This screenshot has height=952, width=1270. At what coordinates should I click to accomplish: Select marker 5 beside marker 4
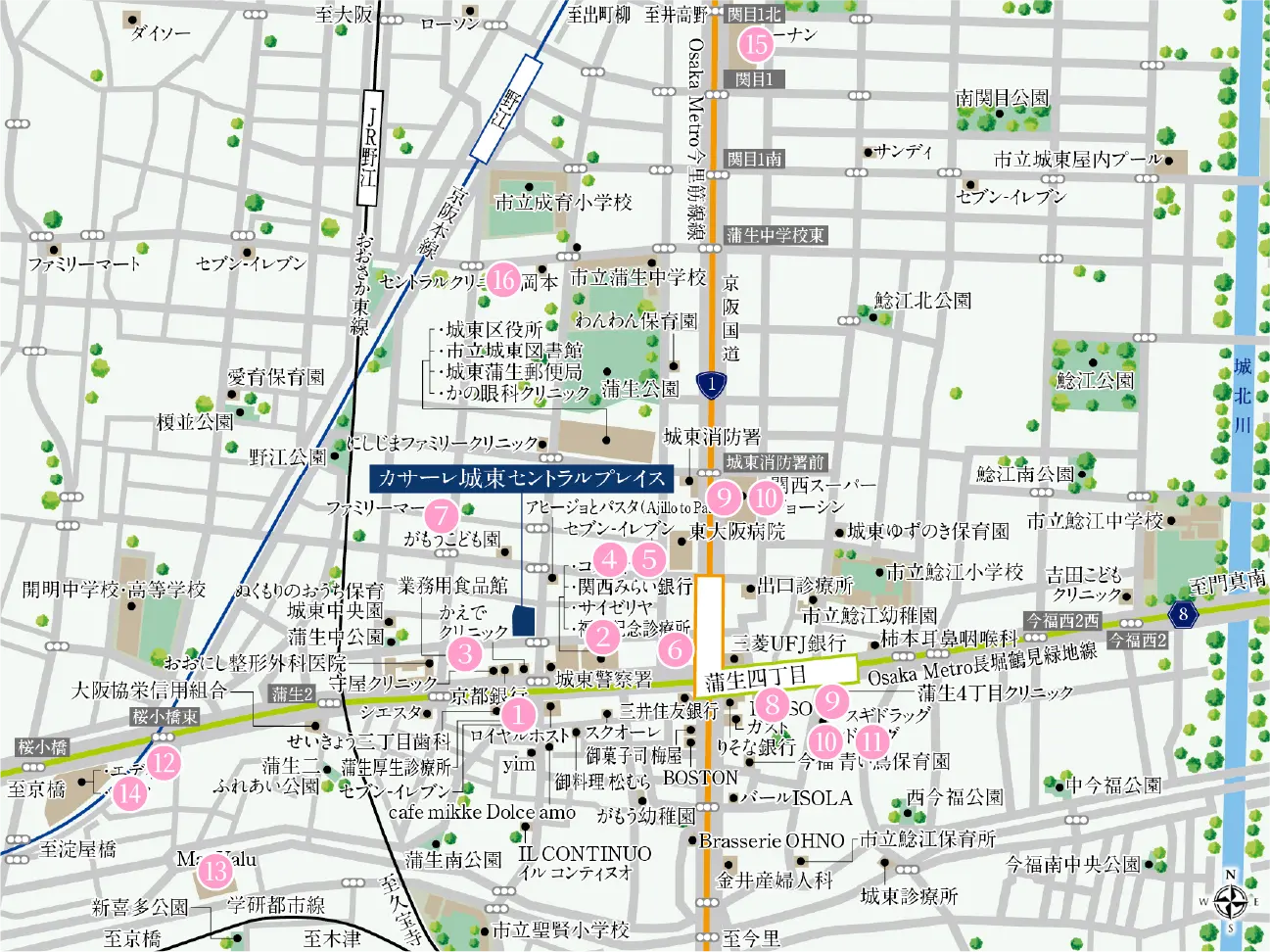(647, 561)
